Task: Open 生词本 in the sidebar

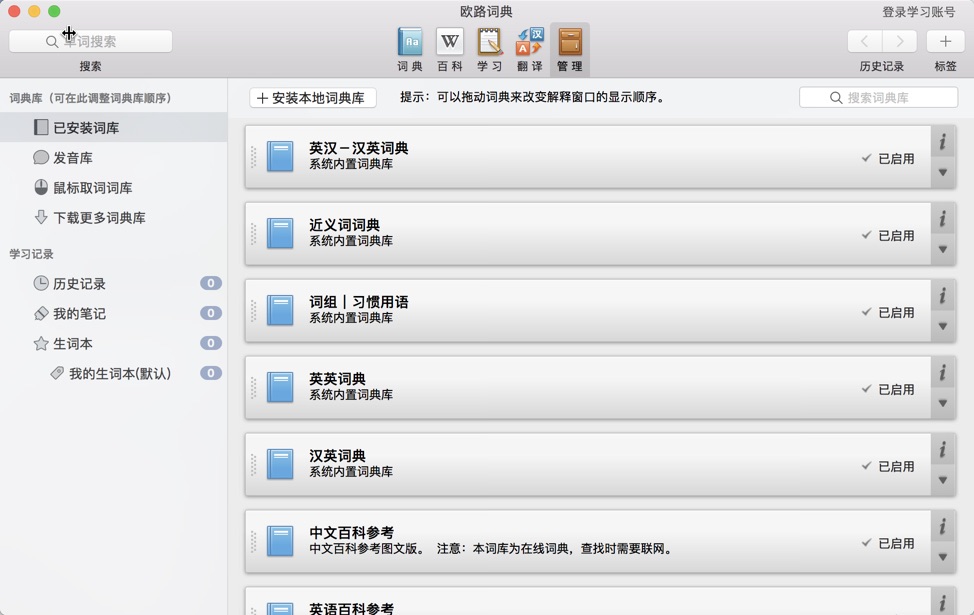Action: (x=114, y=344)
